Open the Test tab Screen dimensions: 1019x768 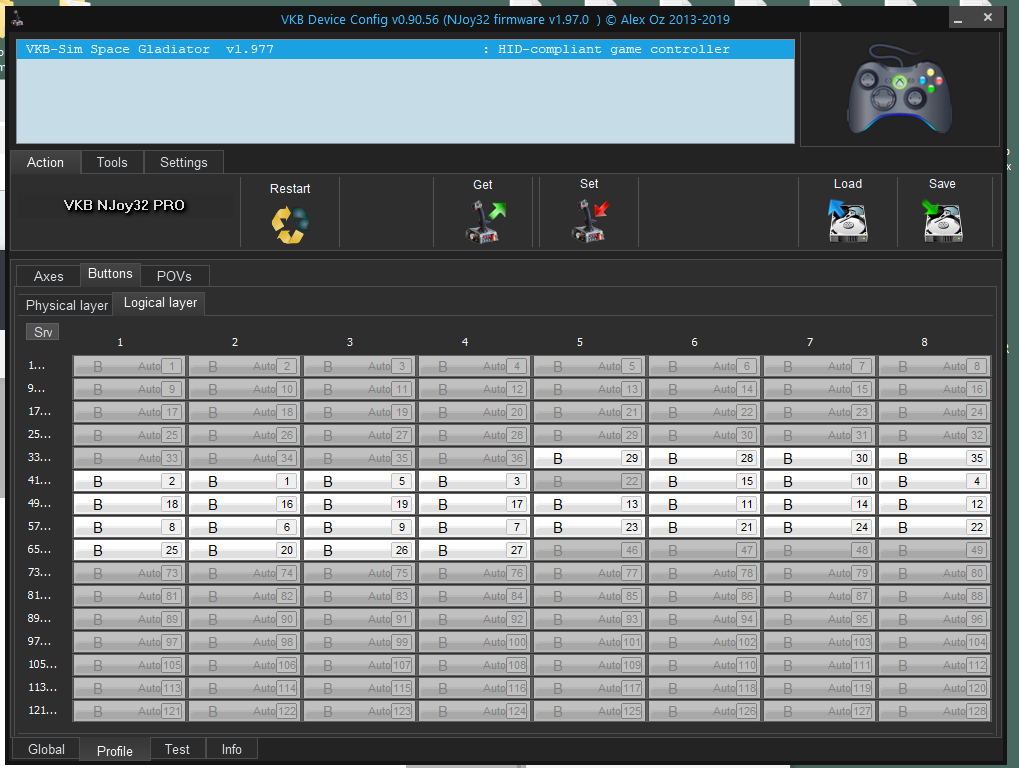(x=177, y=749)
